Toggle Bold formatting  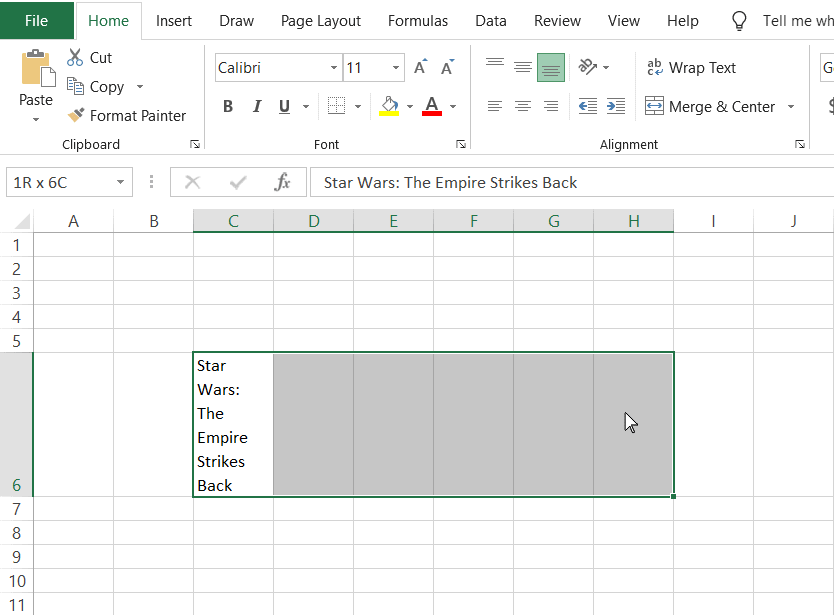228,106
